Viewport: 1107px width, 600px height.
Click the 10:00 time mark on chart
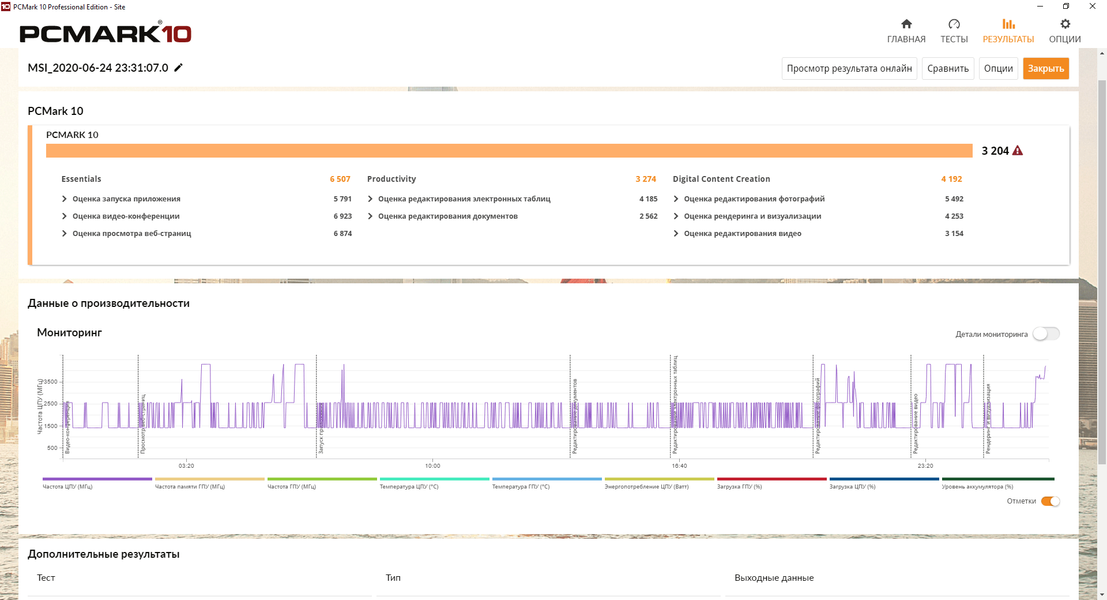432,466
